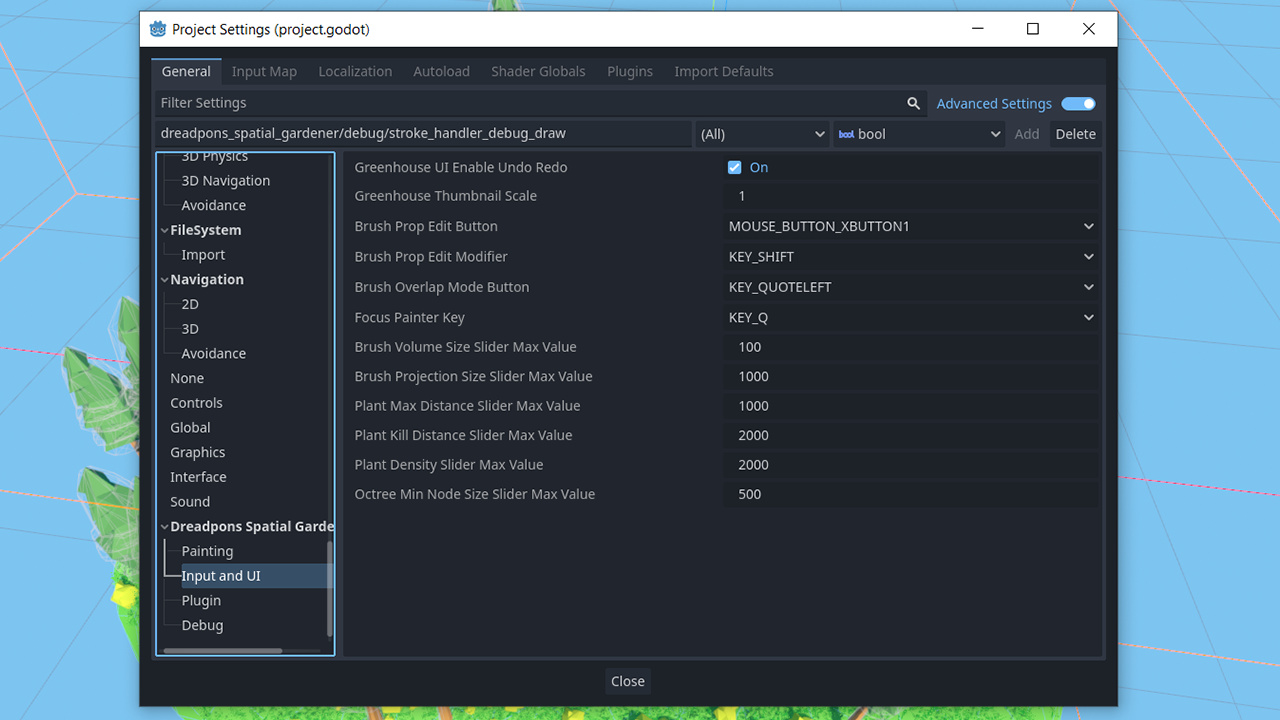Click the category tree horizontal scrollbar

click(x=223, y=651)
